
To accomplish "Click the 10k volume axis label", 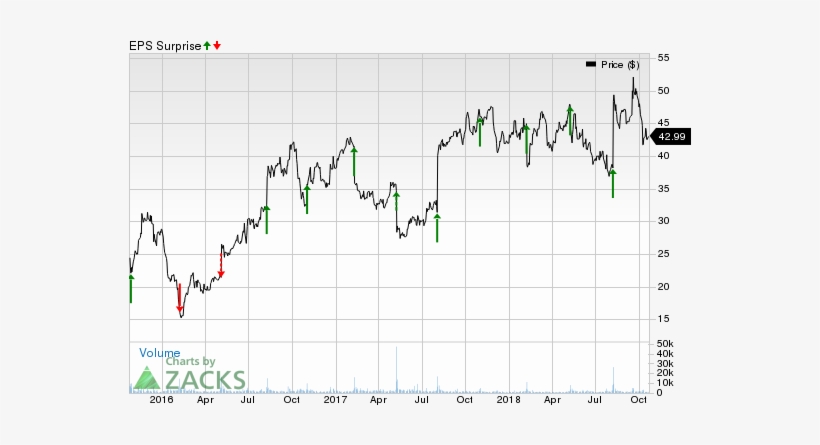I will (665, 383).
